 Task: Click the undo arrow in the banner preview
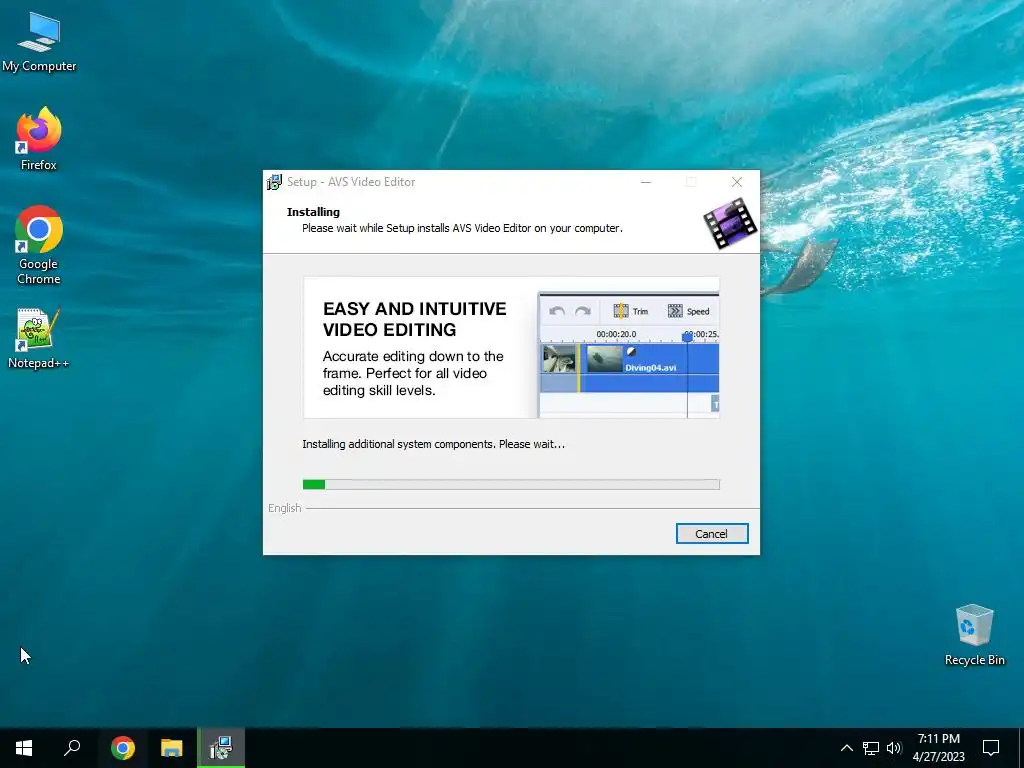[556, 312]
